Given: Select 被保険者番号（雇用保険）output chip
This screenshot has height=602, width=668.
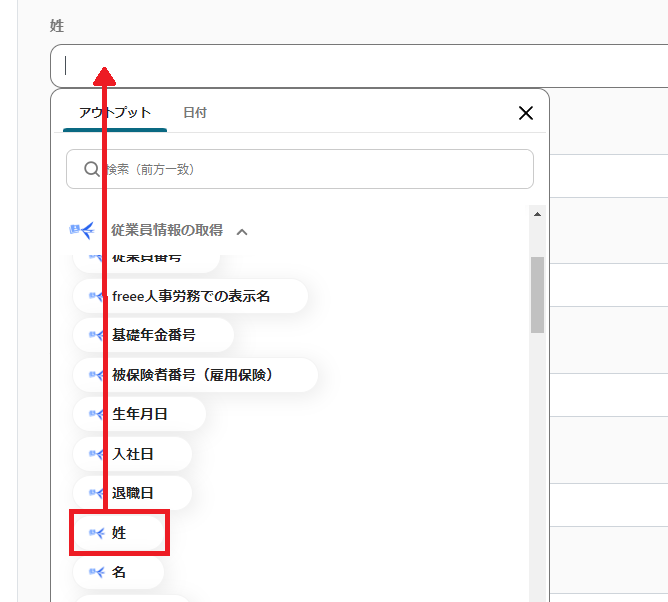Looking at the screenshot, I should [x=196, y=375].
